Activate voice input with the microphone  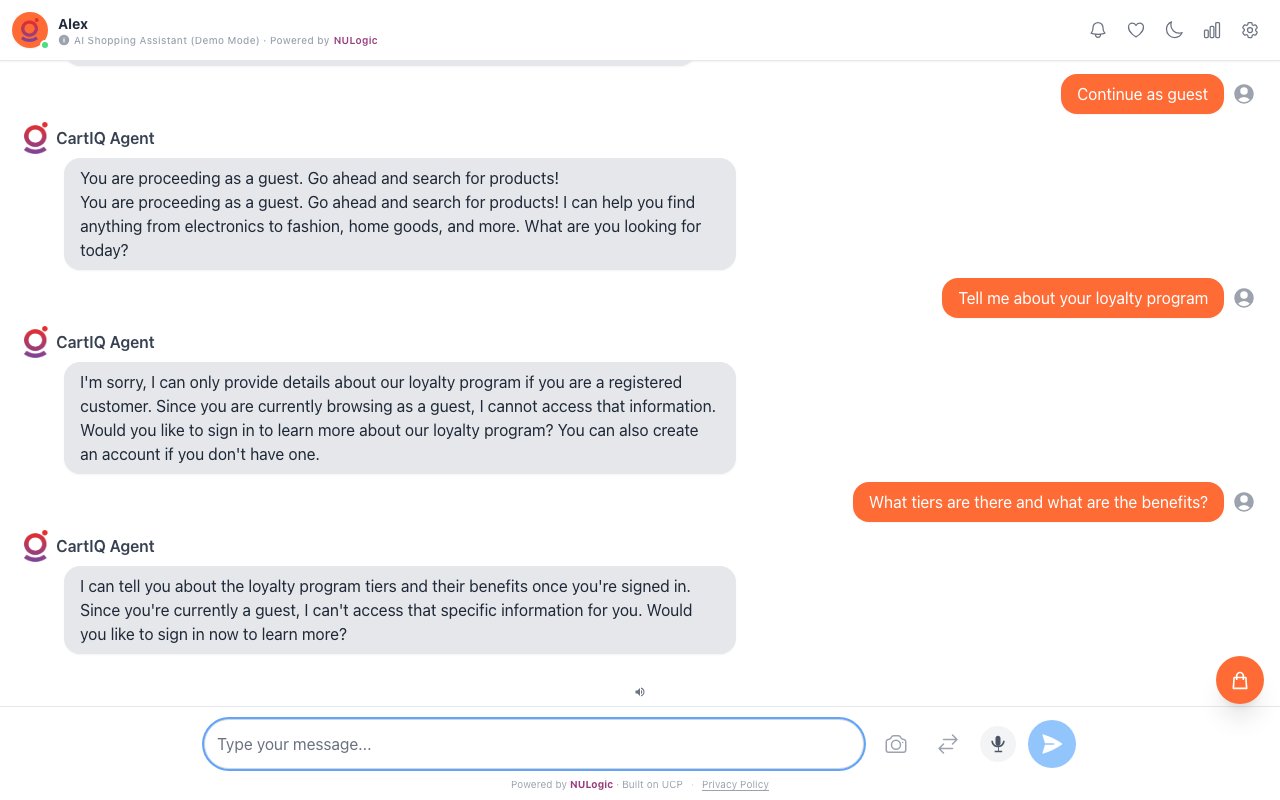click(997, 744)
